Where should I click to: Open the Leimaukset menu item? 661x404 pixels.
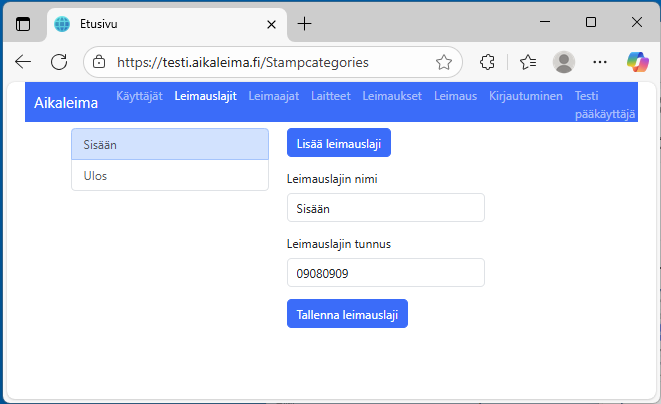tap(392, 96)
